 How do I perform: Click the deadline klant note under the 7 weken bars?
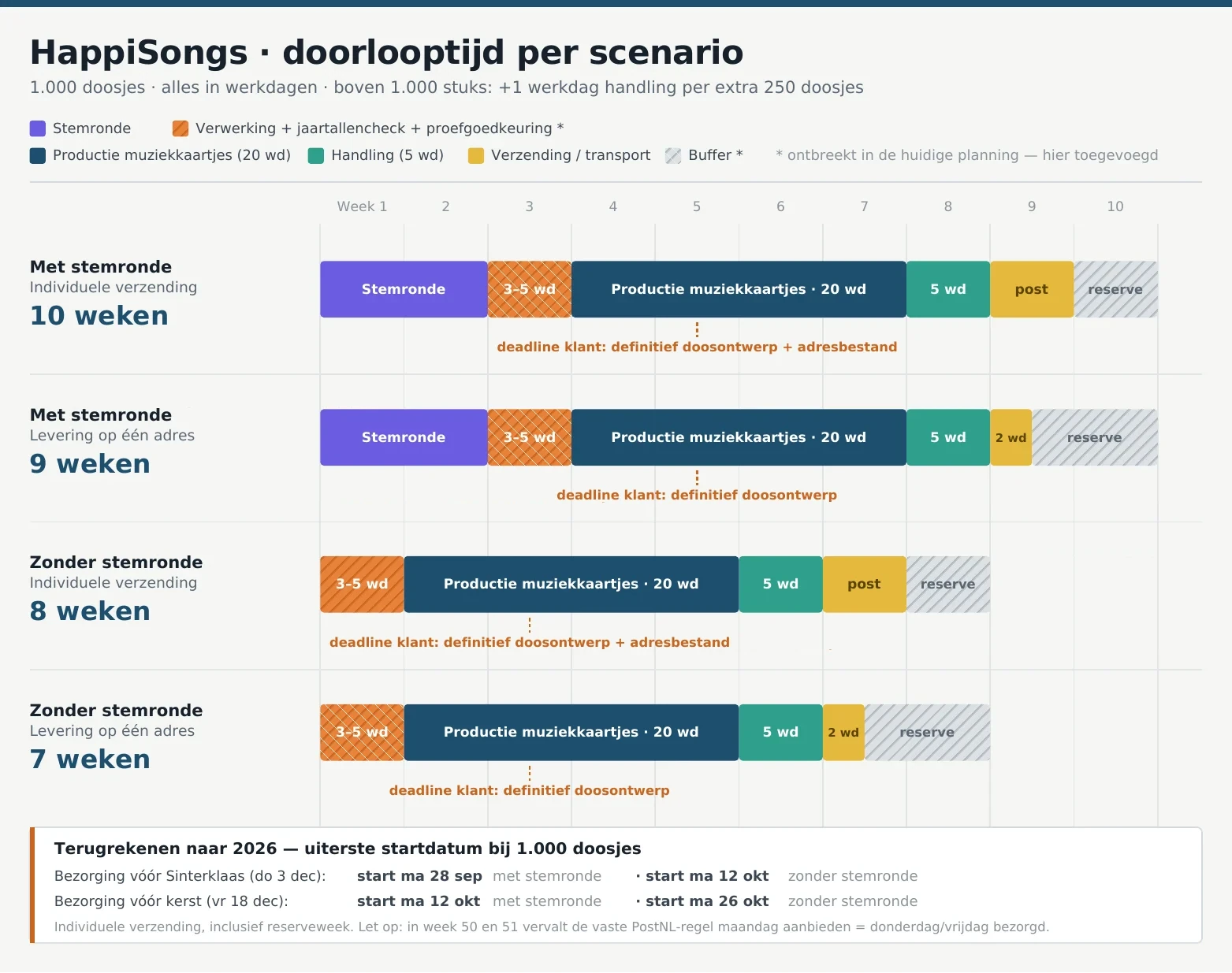coord(530,791)
